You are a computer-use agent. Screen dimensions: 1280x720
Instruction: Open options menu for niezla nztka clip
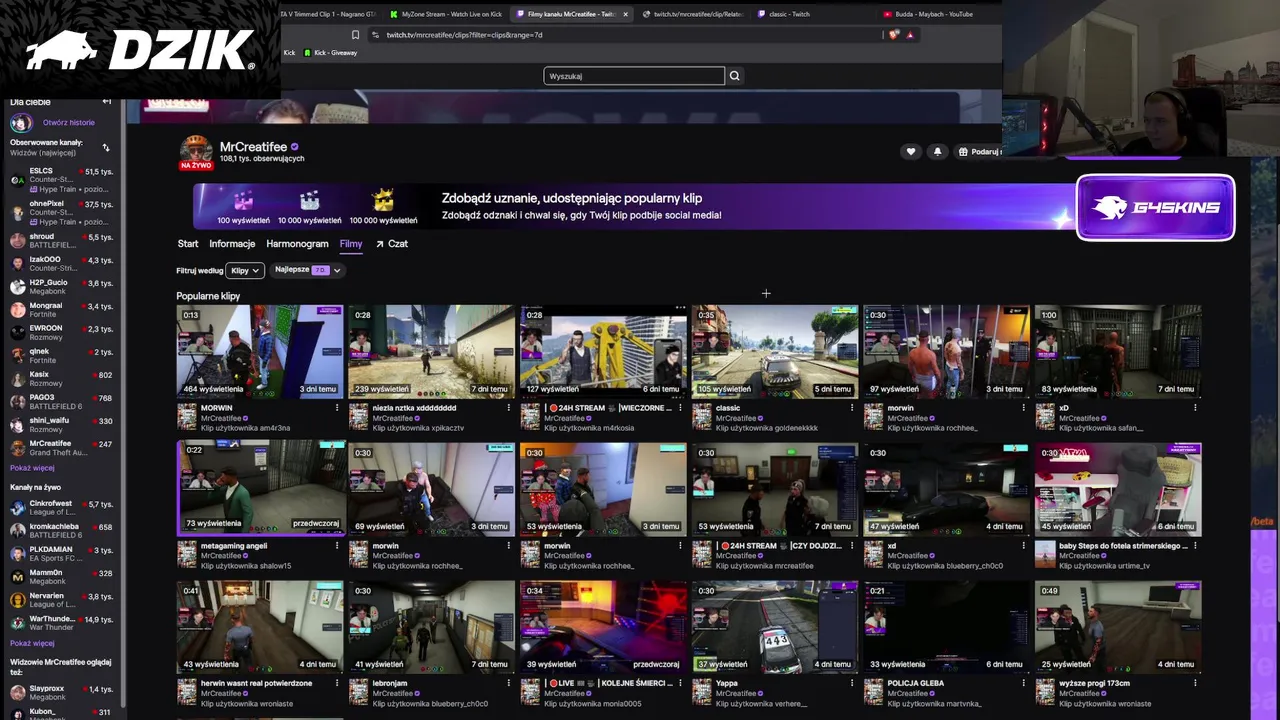(509, 408)
